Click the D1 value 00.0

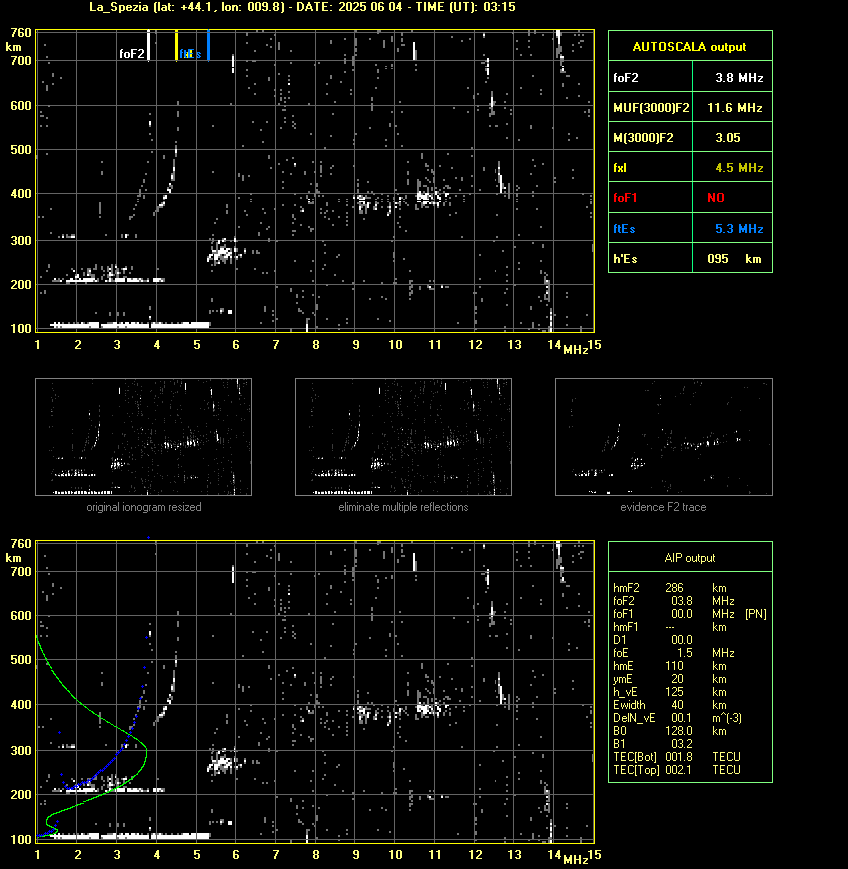pyautogui.click(x=682, y=640)
